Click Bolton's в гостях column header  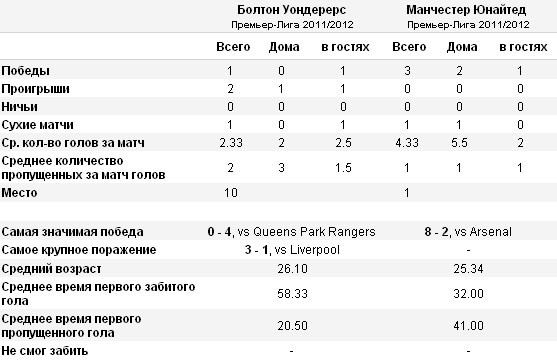click(x=345, y=47)
